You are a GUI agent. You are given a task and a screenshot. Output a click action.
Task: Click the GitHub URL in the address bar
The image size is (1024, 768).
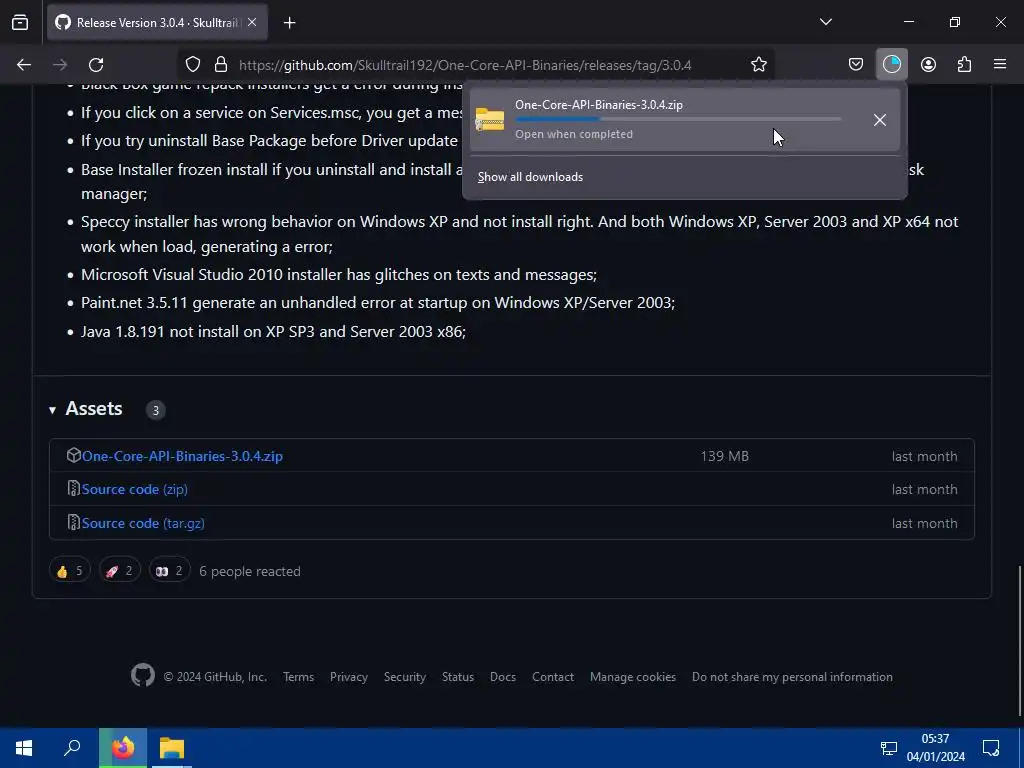tap(465, 65)
